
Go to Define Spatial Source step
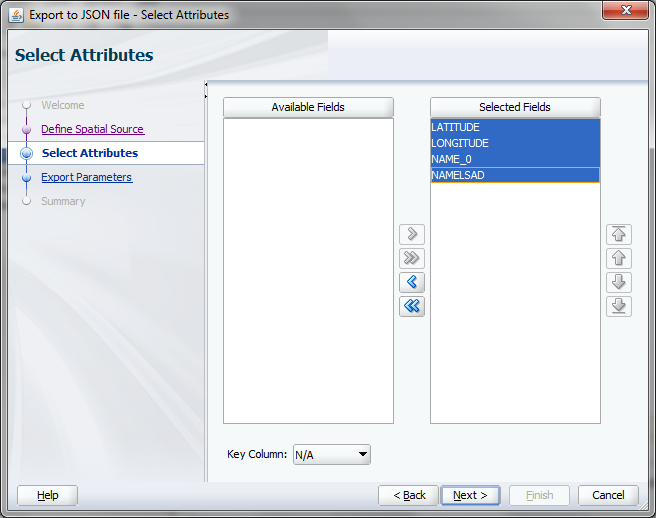(x=92, y=129)
